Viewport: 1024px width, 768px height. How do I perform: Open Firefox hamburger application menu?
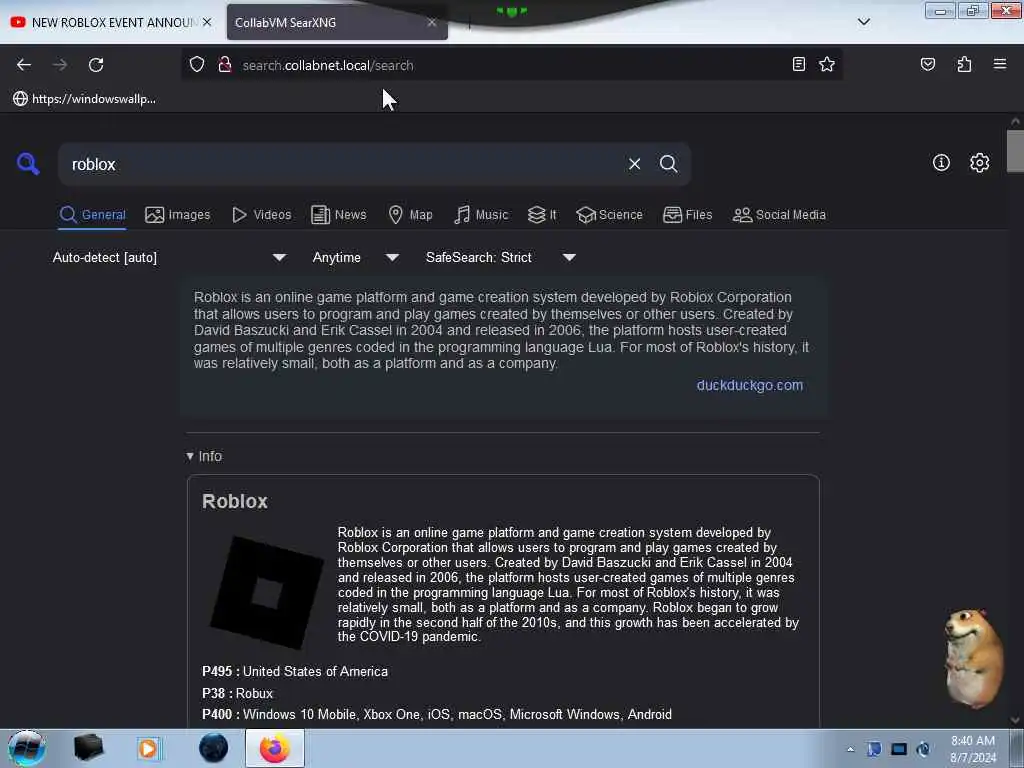[x=999, y=64]
